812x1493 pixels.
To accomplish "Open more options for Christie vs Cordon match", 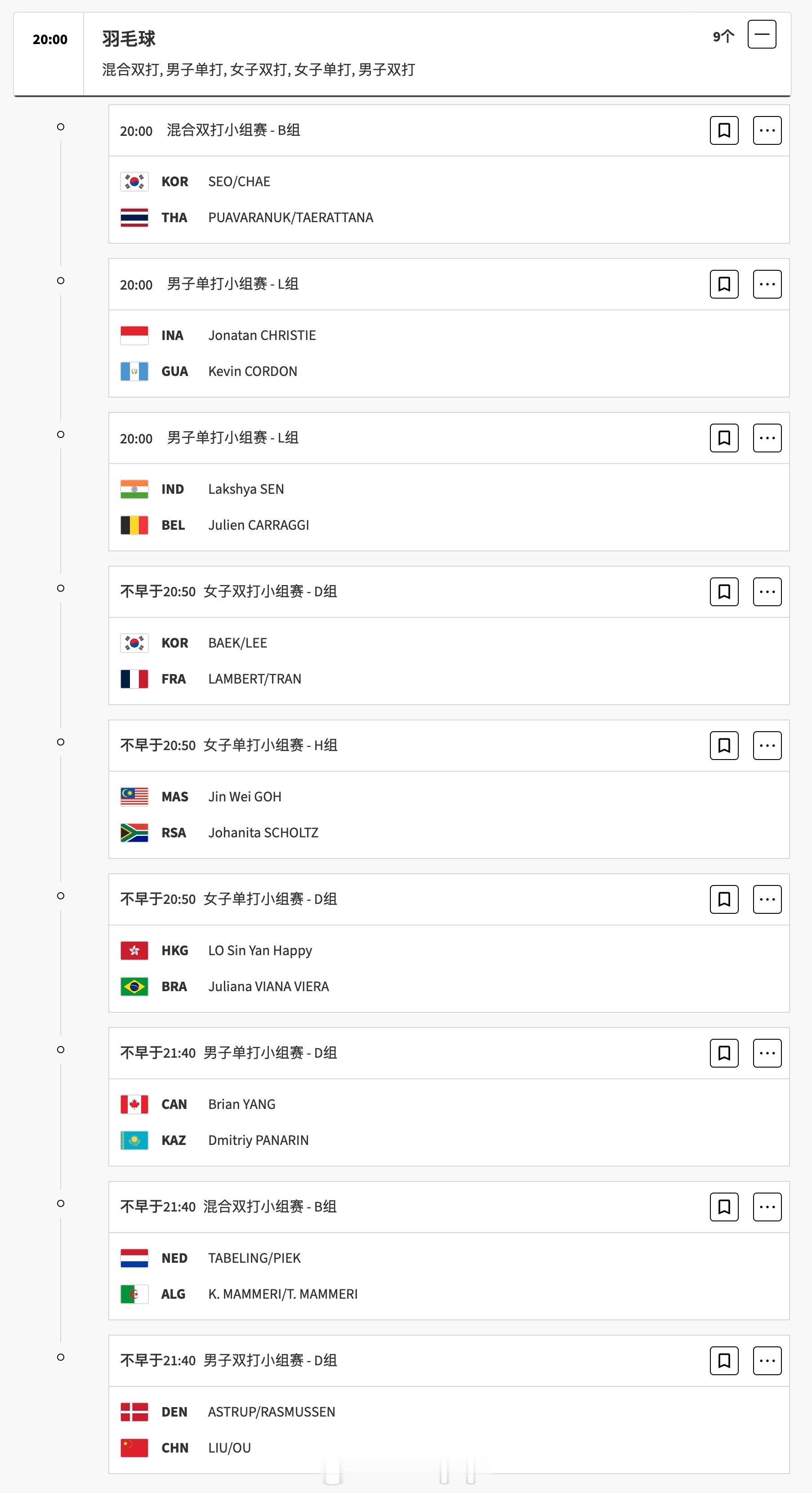I will click(x=767, y=284).
